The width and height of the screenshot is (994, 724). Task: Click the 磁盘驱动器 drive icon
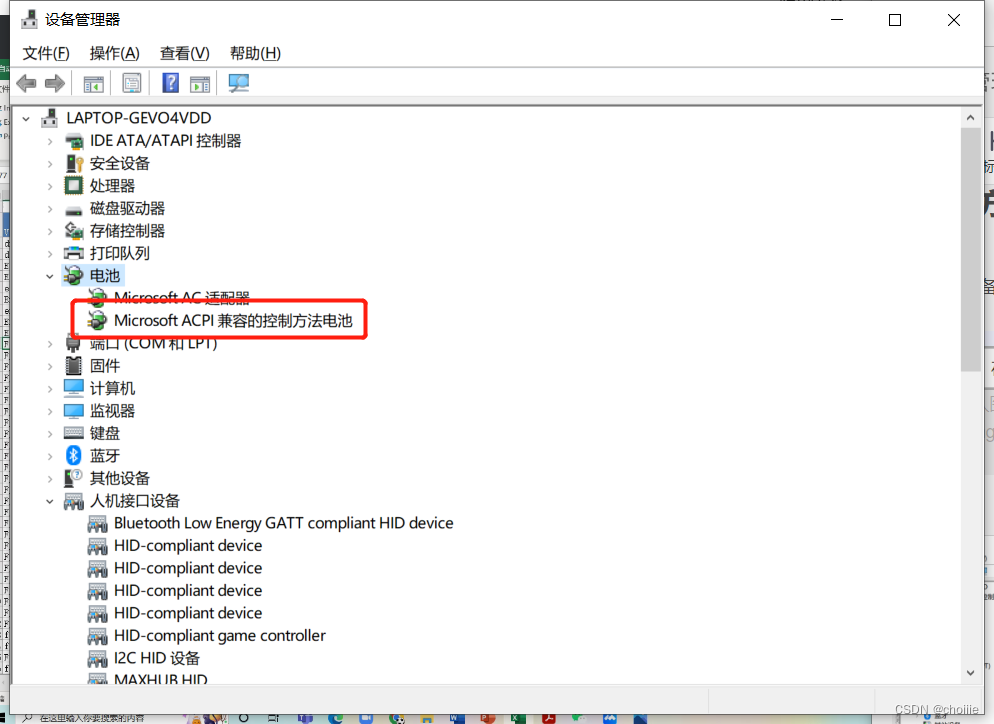click(x=74, y=210)
